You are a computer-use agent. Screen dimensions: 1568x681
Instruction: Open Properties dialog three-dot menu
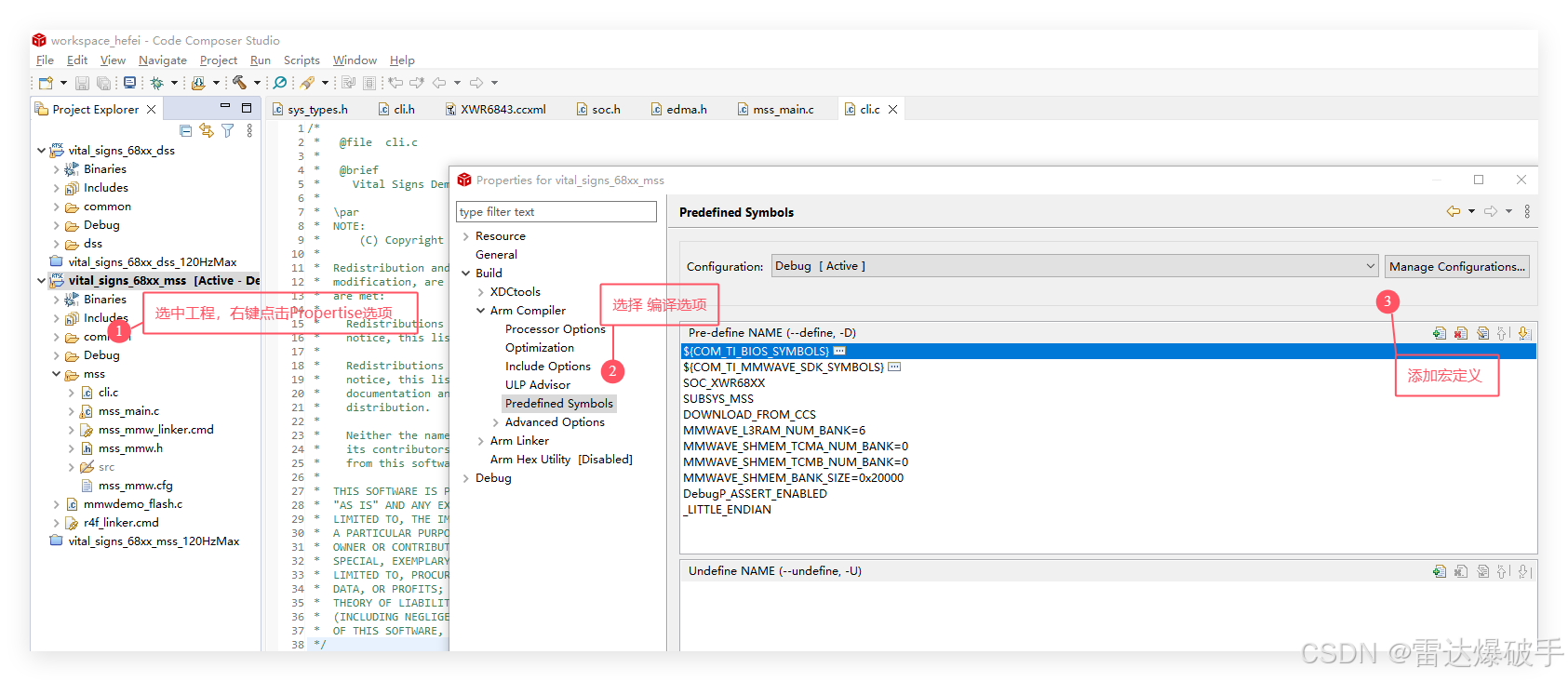(1527, 211)
